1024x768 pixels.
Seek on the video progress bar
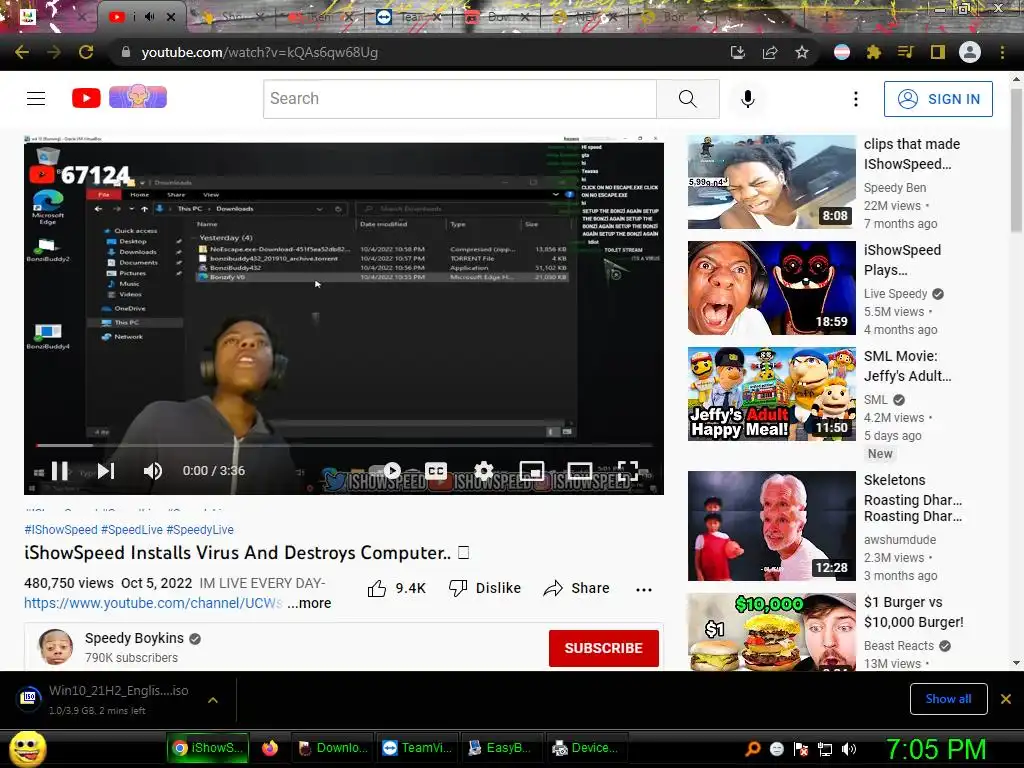344,445
